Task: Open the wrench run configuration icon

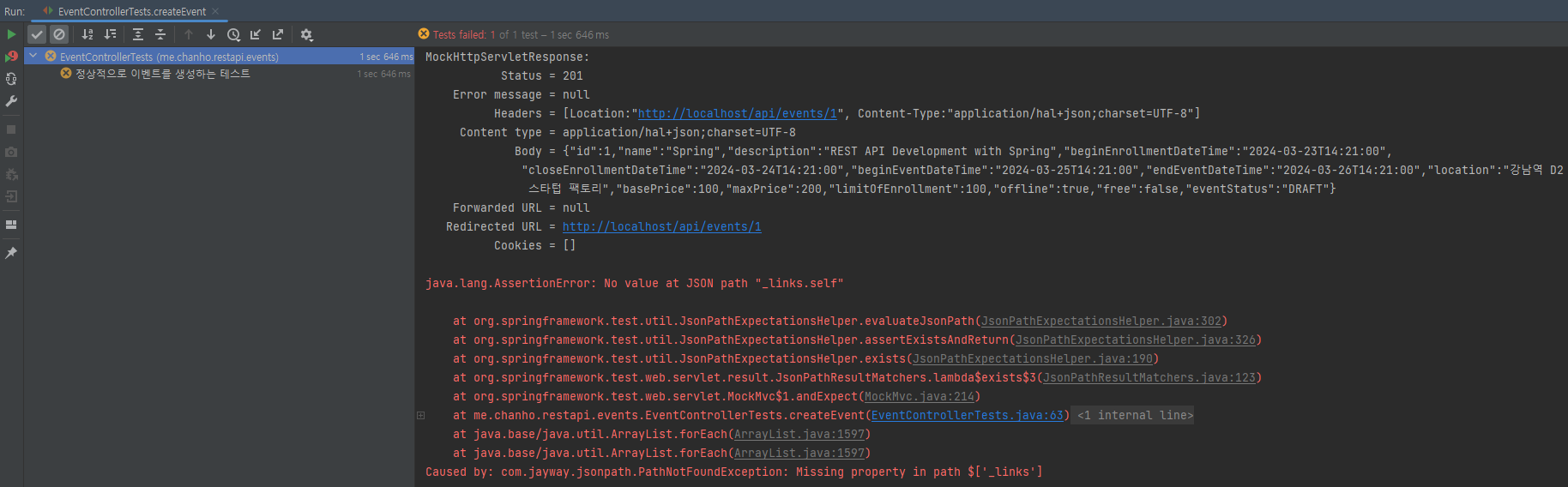Action: pyautogui.click(x=11, y=101)
